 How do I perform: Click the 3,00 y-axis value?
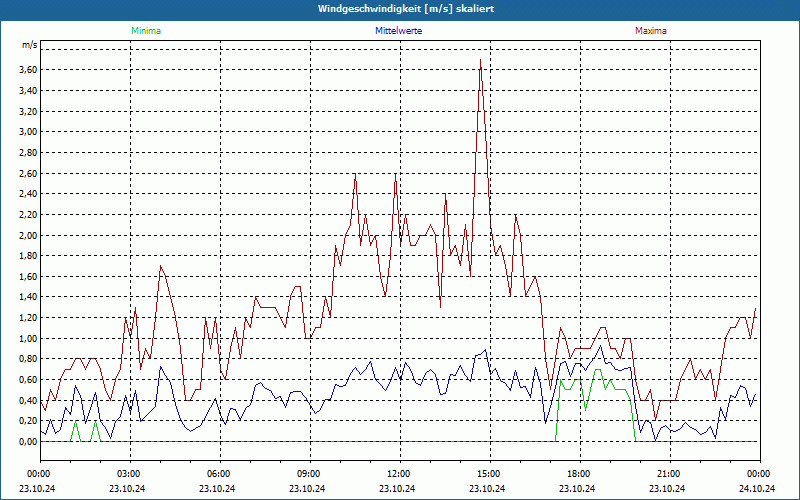click(28, 132)
